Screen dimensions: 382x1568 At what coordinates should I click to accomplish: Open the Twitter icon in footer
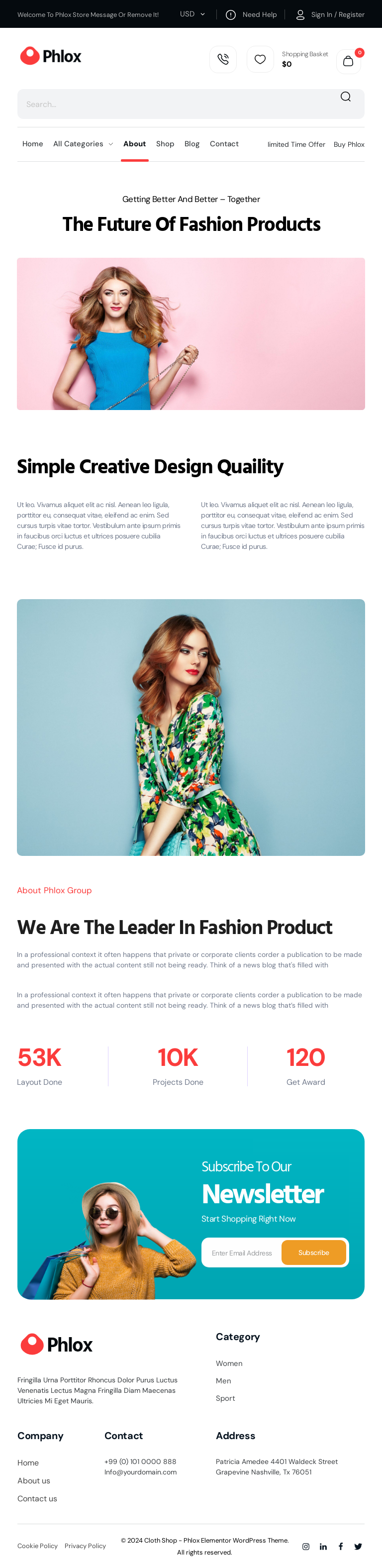358,1546
